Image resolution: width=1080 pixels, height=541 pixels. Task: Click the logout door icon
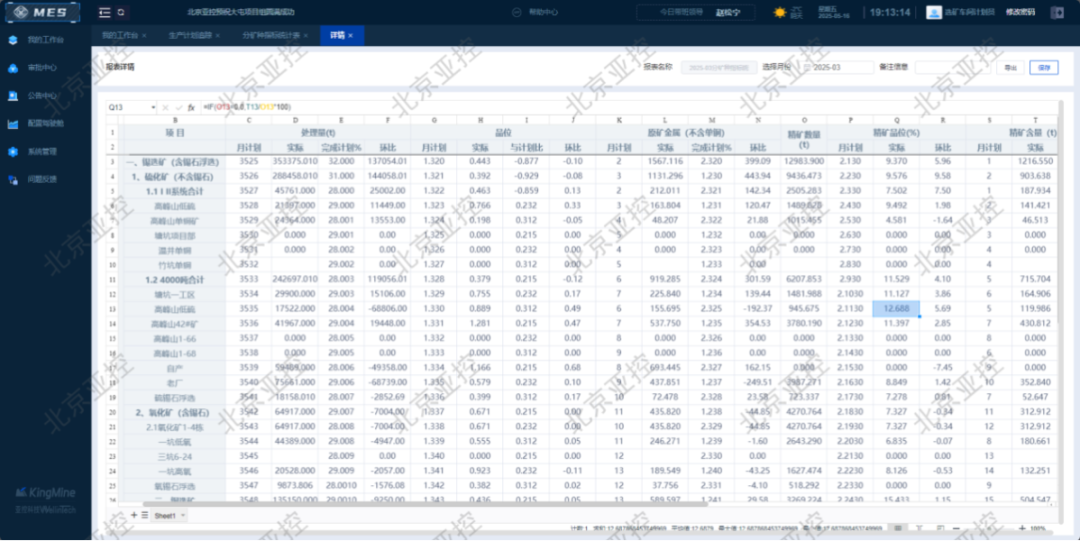click(1057, 12)
